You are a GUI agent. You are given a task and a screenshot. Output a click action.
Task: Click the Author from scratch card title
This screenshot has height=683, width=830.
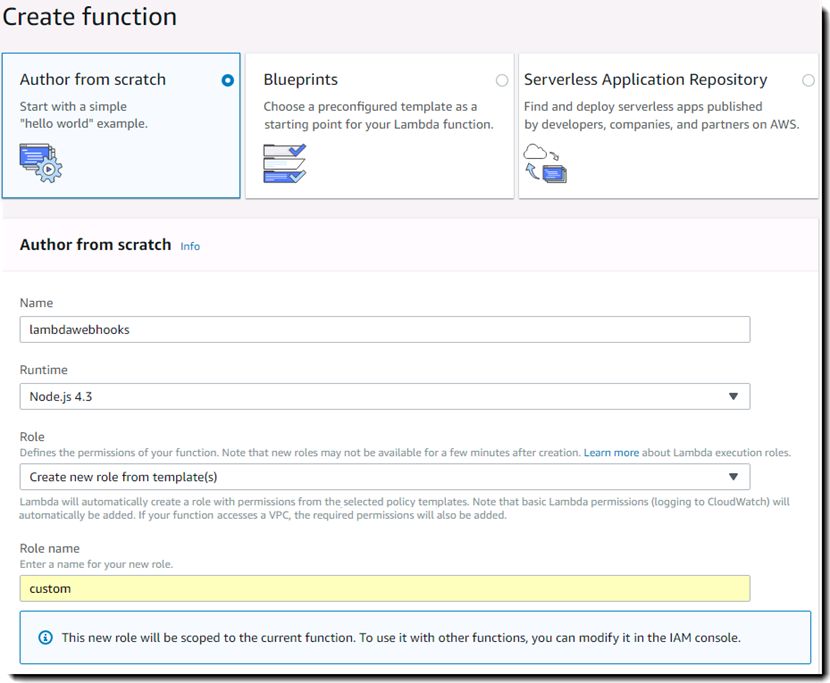coord(93,79)
